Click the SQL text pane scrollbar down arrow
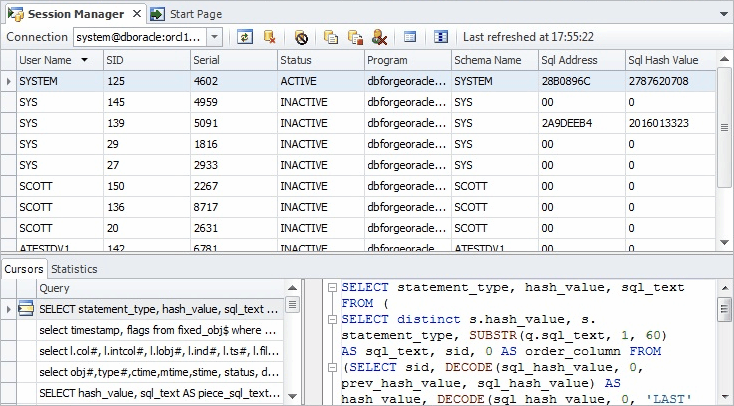 click(724, 396)
